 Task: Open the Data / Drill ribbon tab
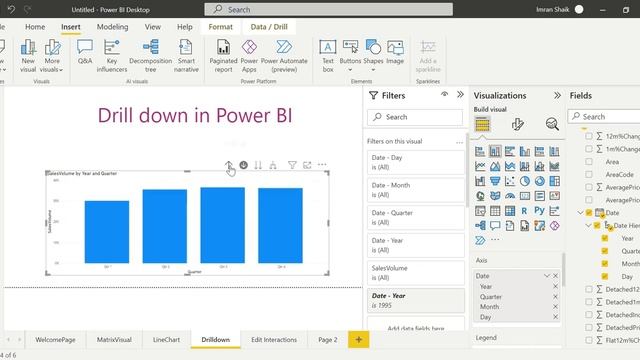(x=269, y=27)
